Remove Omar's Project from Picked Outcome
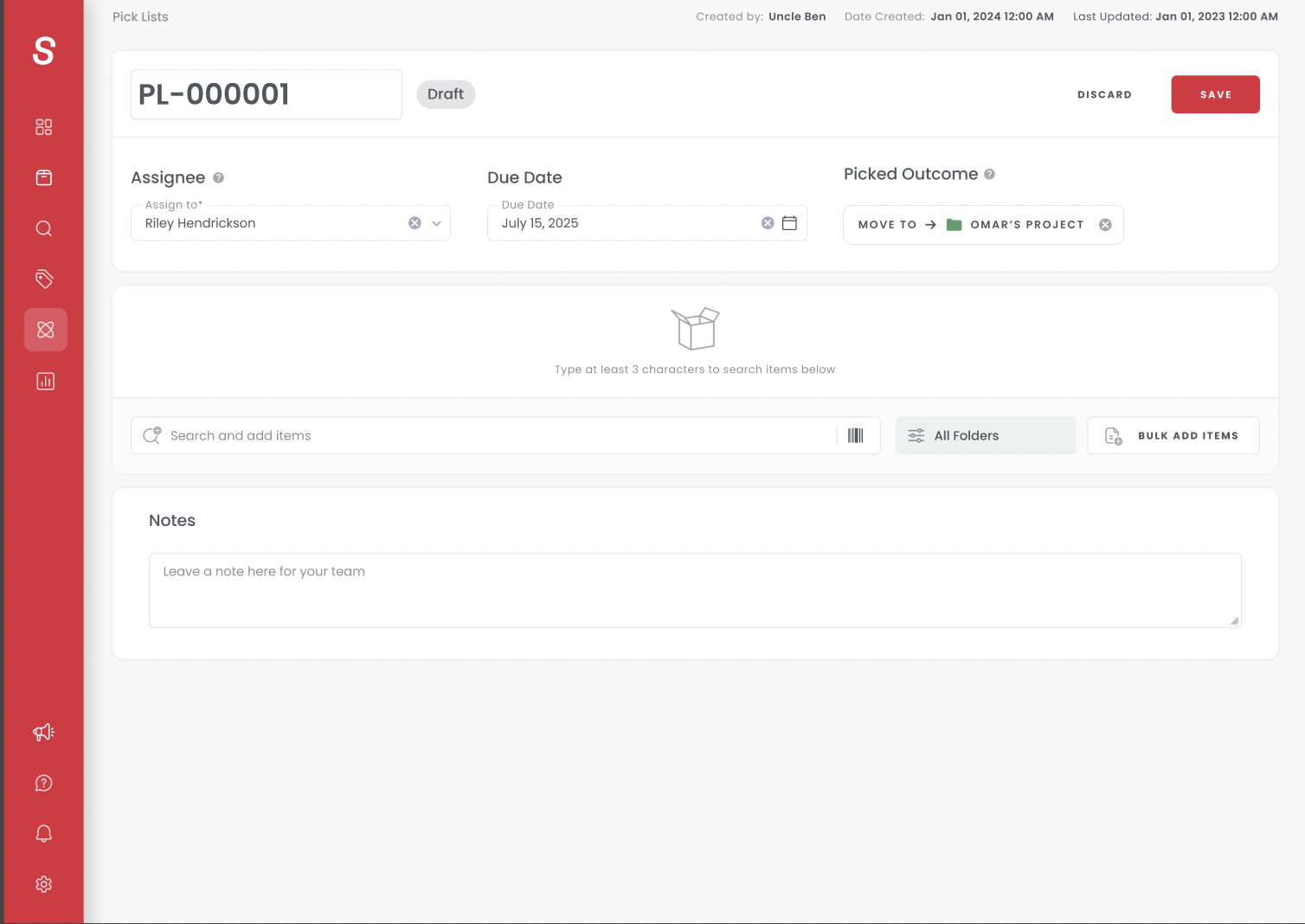Viewport: 1305px width, 924px height. pos(1105,224)
